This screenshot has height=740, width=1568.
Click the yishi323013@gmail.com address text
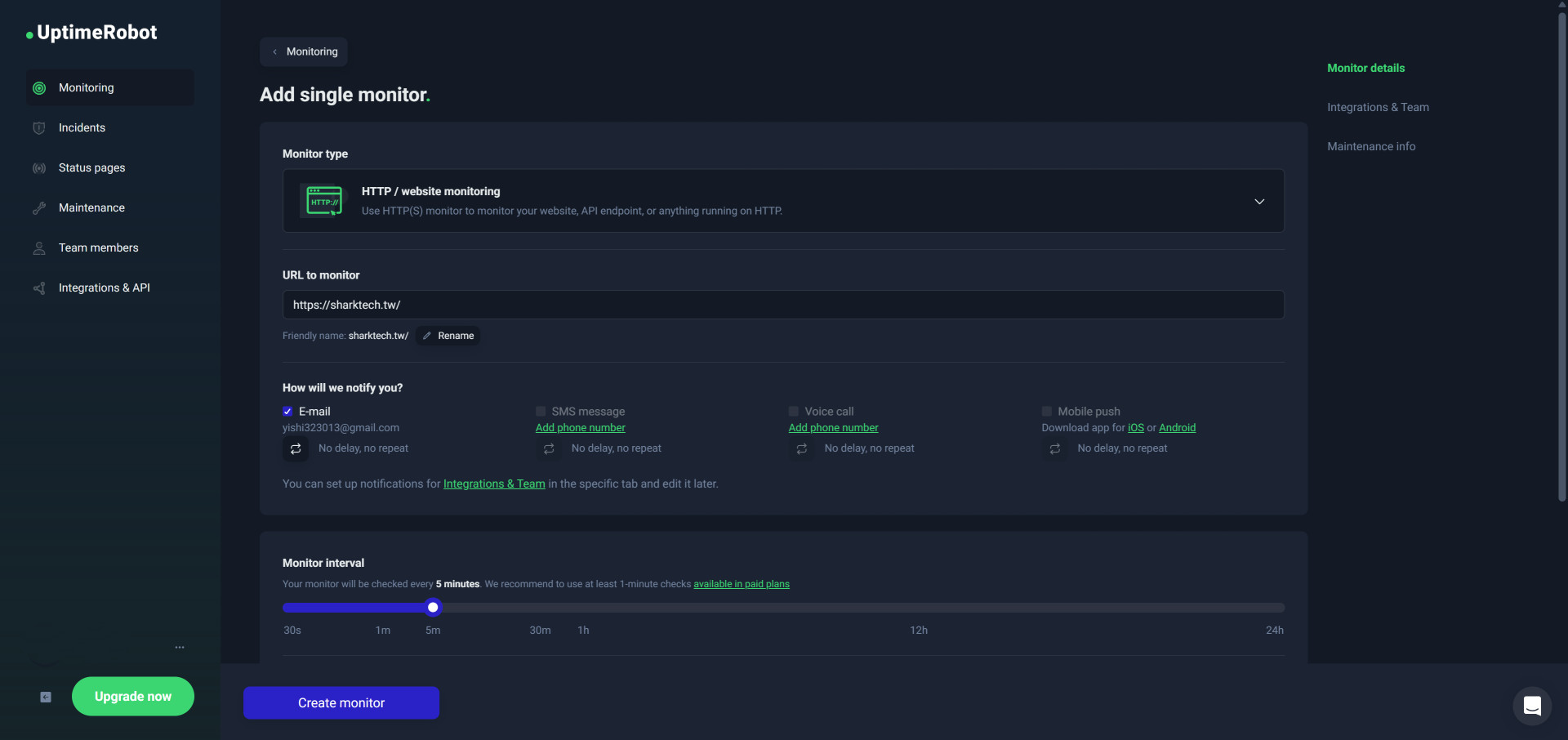coord(341,428)
